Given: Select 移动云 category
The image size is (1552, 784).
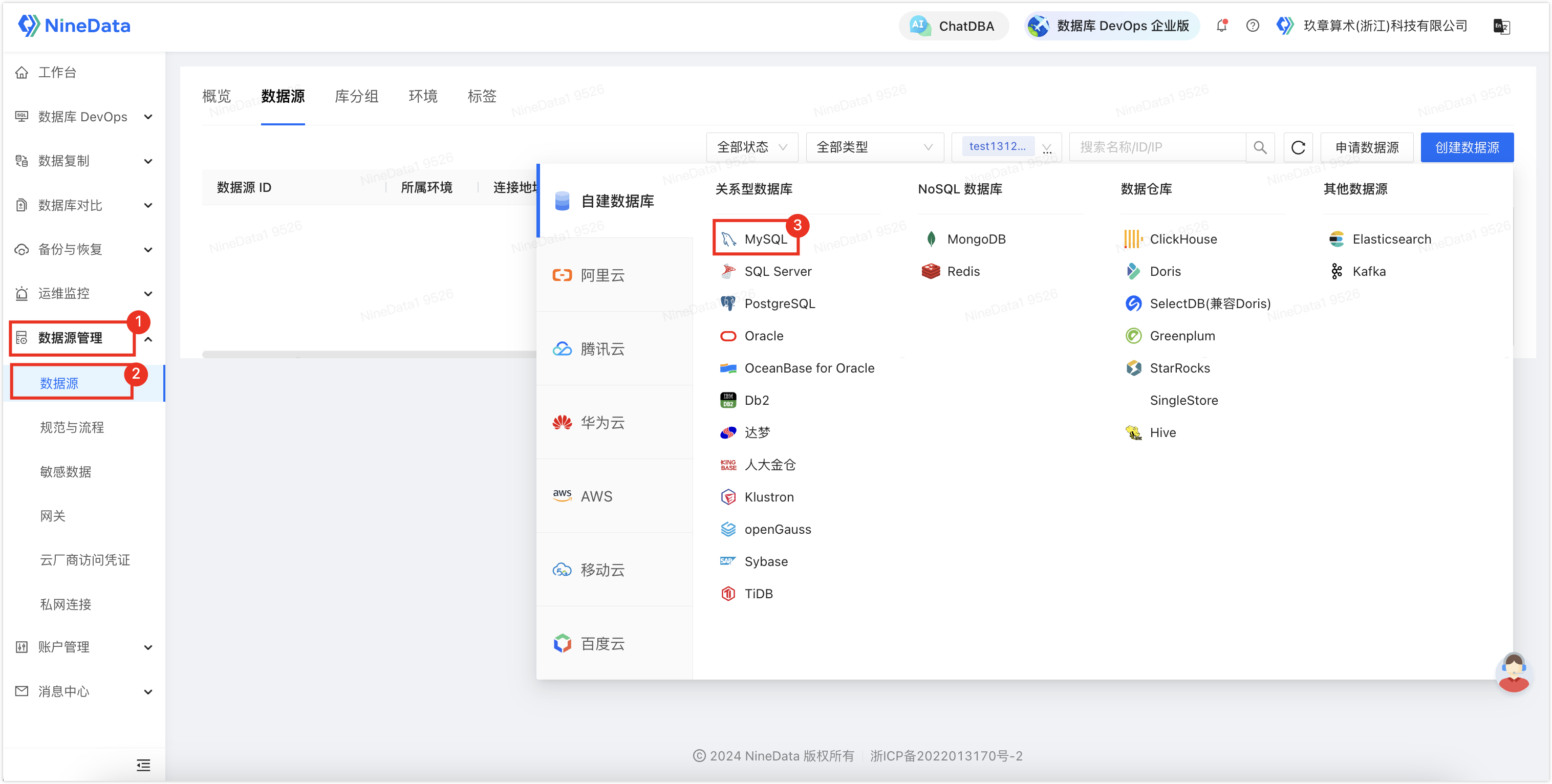Looking at the screenshot, I should pyautogui.click(x=615, y=570).
